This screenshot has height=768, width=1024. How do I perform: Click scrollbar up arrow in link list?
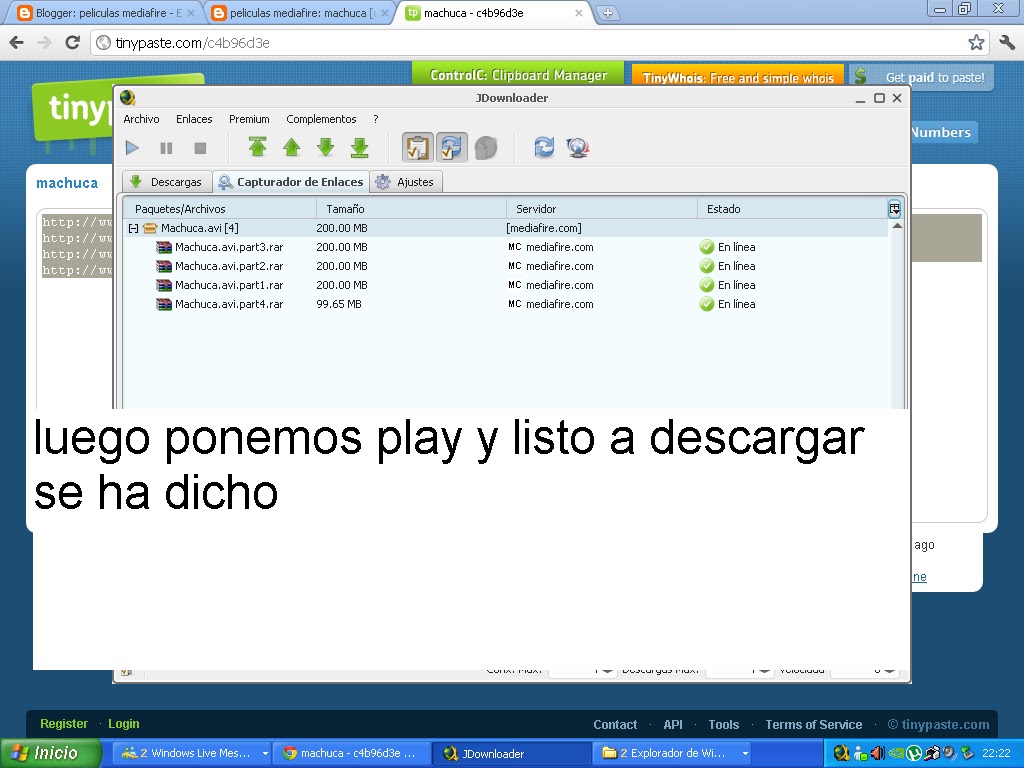897,225
